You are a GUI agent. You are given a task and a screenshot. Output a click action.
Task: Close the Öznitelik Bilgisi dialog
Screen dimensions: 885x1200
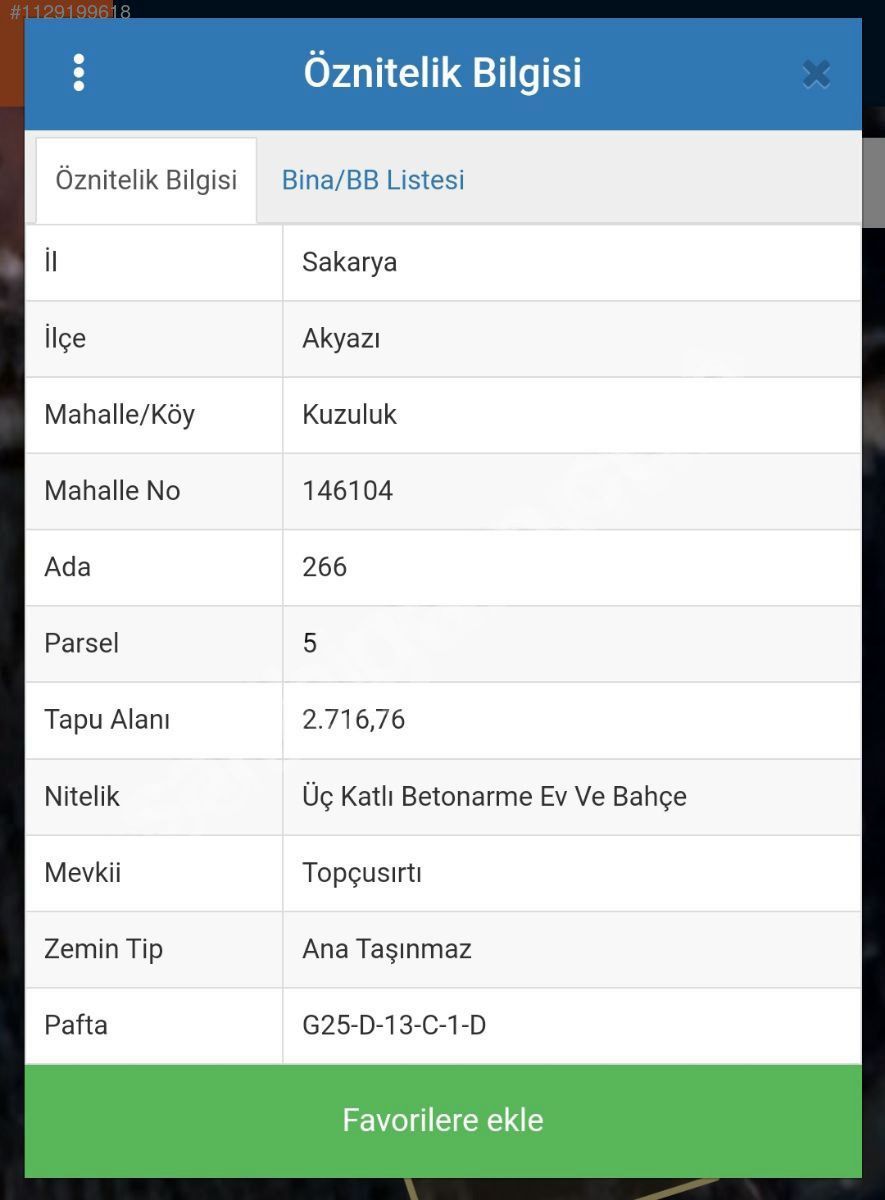tap(816, 74)
